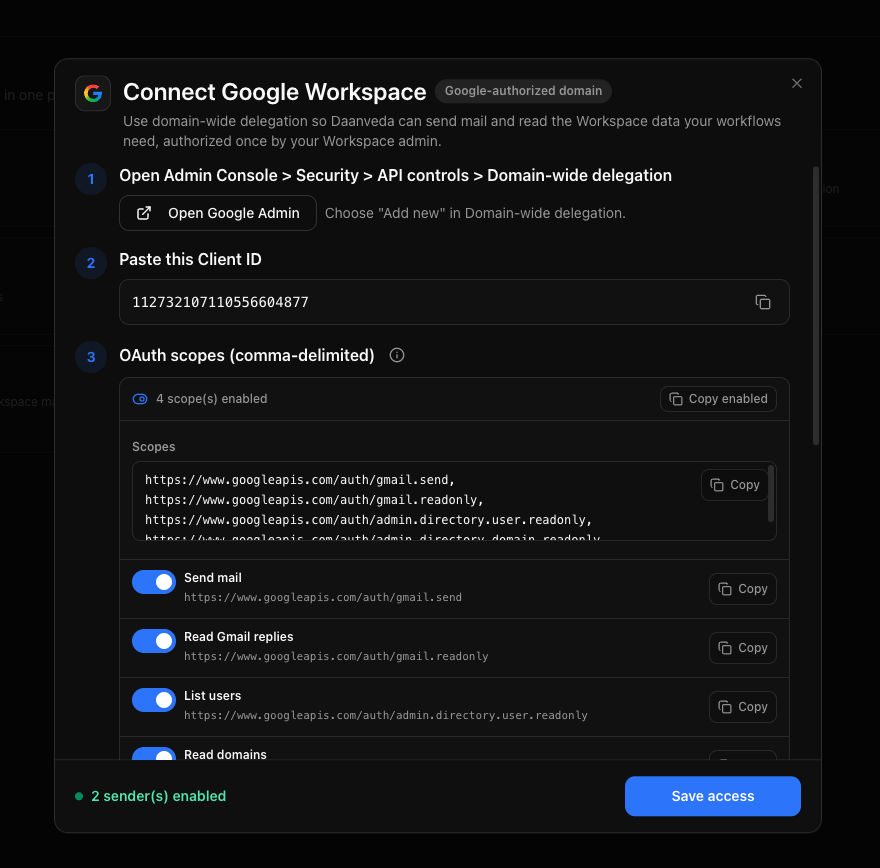Screen dimensions: 880x868
Task: Click the Google-authorized domain badge
Action: click(523, 91)
